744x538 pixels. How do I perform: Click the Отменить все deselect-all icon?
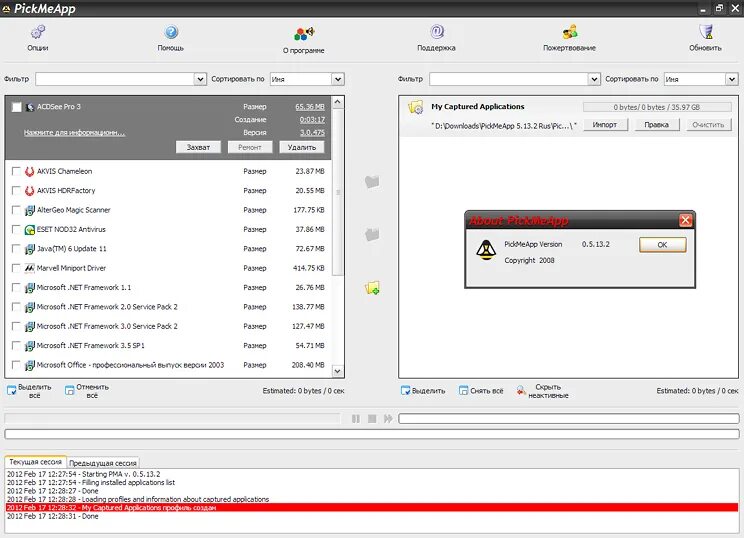(x=70, y=391)
